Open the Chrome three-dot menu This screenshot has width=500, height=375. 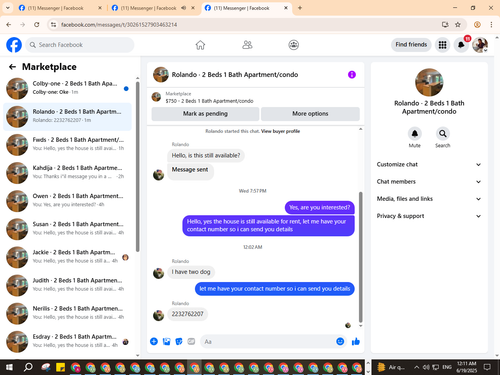tap(491, 24)
